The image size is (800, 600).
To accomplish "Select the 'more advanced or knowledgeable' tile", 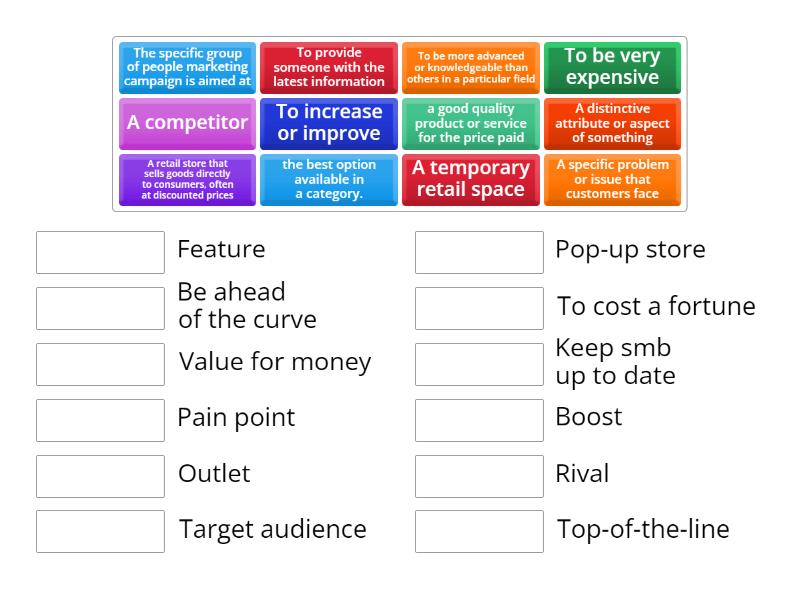I will (x=470, y=67).
